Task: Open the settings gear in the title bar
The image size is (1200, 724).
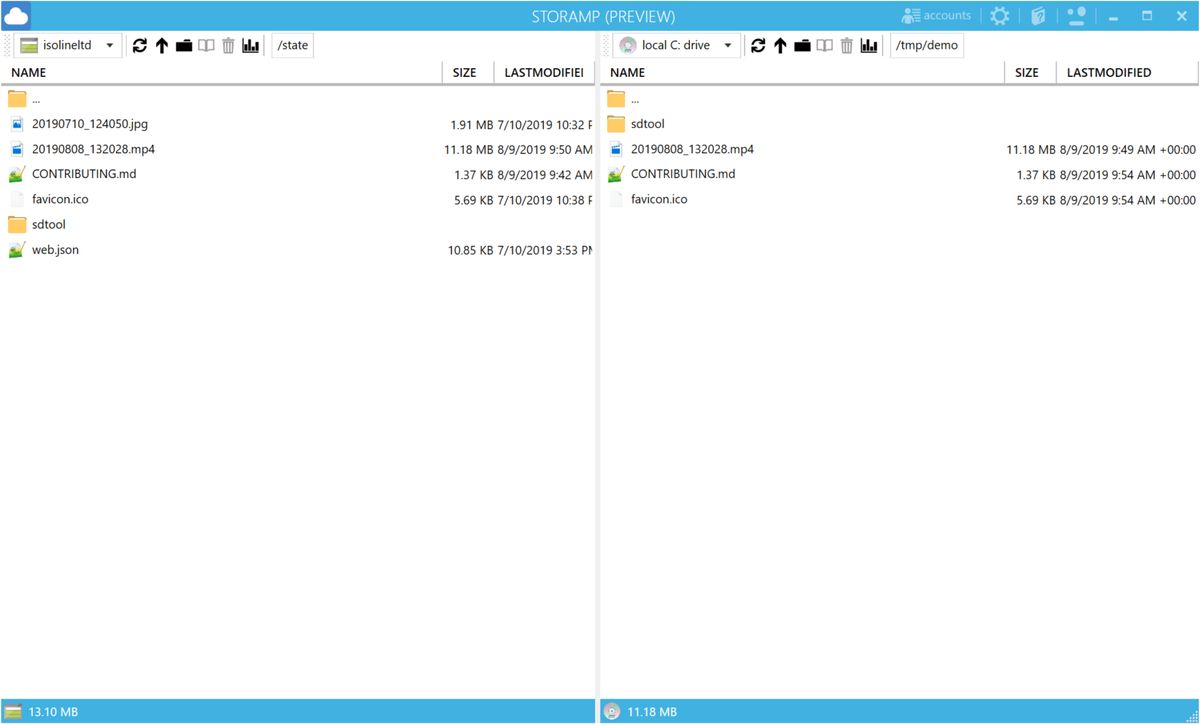Action: click(998, 15)
